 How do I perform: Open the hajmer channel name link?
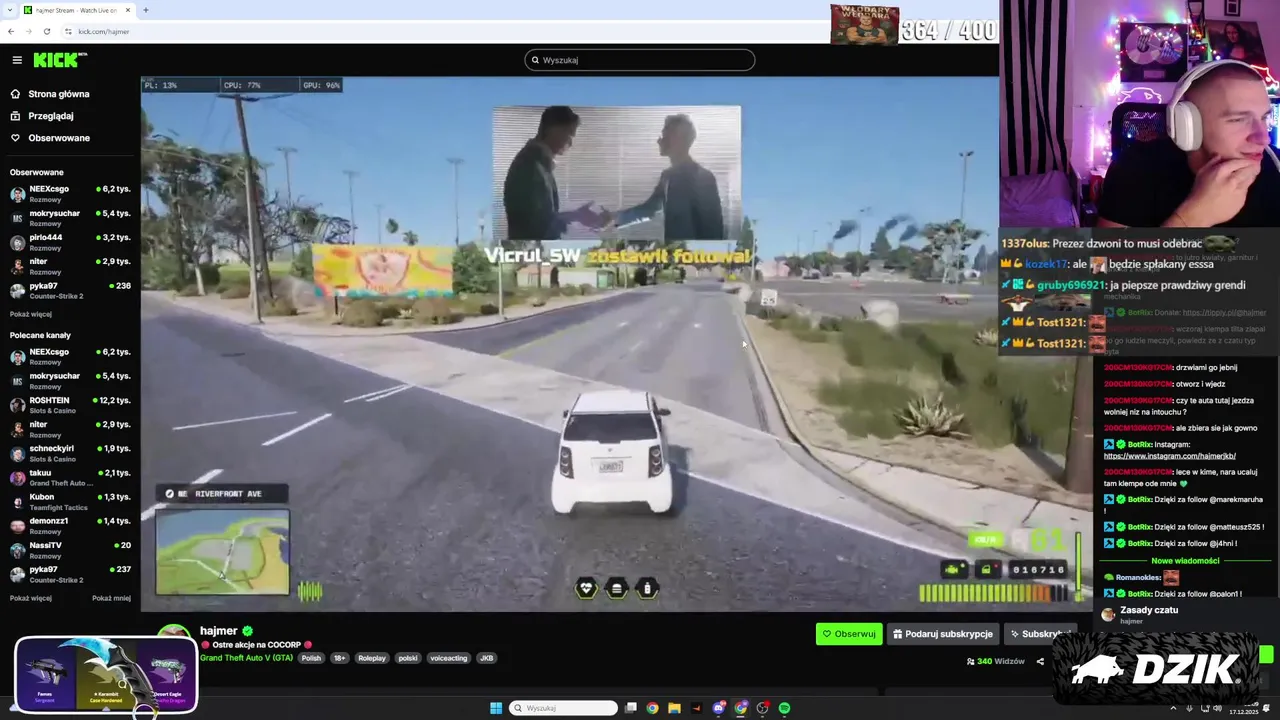pyautogui.click(x=219, y=631)
